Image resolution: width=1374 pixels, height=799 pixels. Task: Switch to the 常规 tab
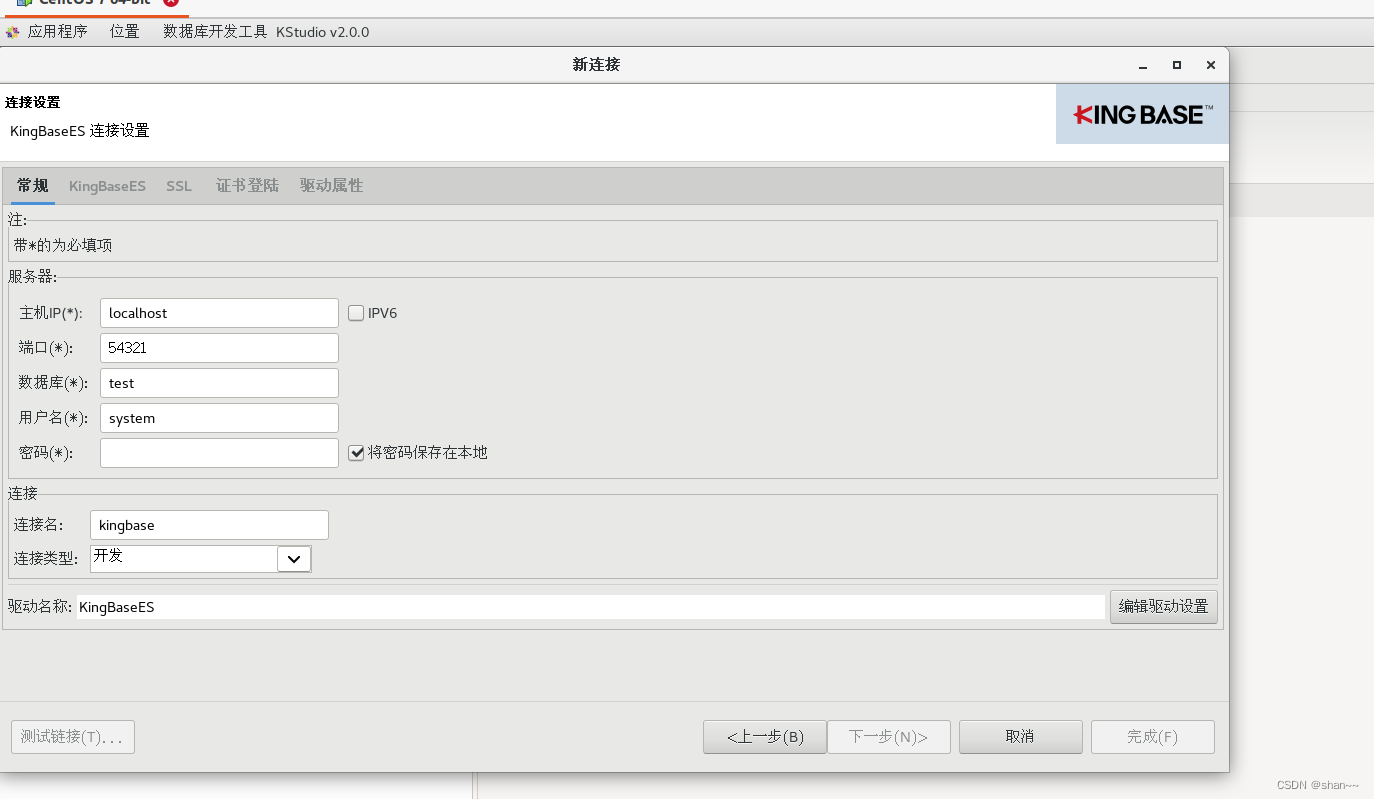tap(32, 186)
